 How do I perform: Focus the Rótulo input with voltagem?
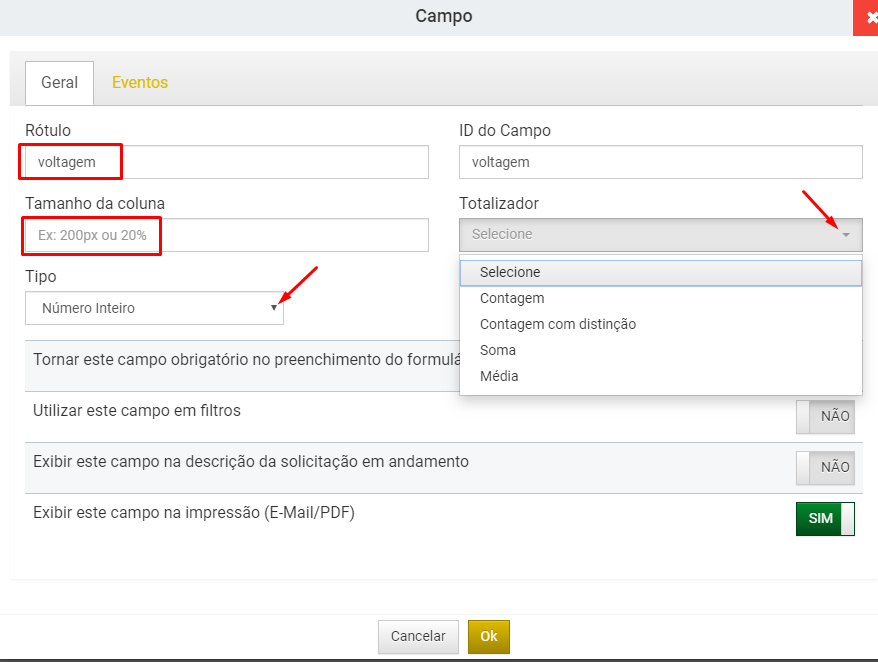click(227, 162)
